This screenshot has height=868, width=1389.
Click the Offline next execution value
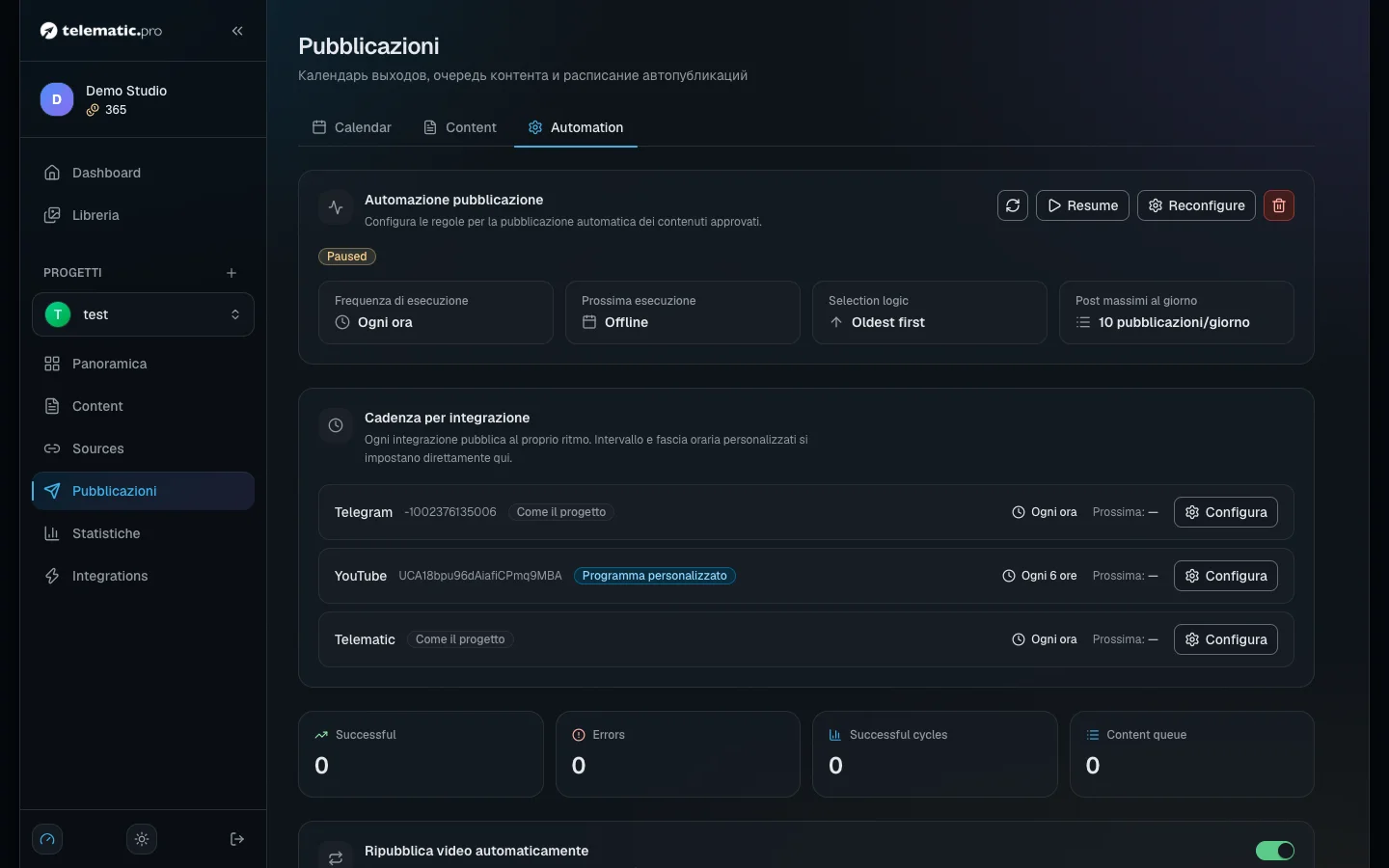pyautogui.click(x=626, y=322)
